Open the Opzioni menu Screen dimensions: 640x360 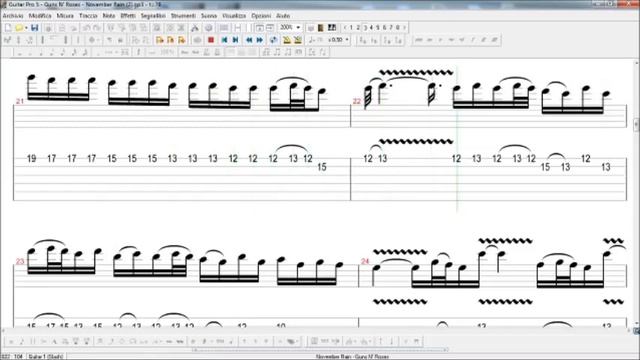(x=261, y=16)
